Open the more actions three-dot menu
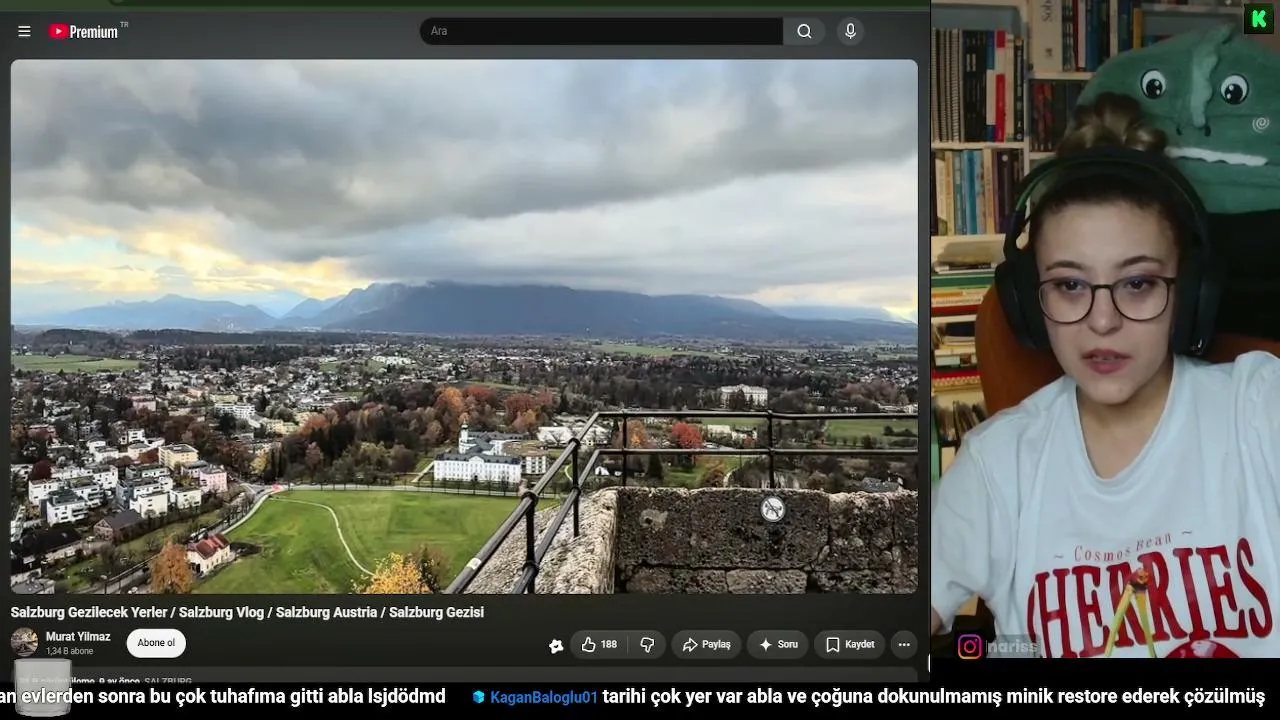The image size is (1280, 720). coord(904,645)
